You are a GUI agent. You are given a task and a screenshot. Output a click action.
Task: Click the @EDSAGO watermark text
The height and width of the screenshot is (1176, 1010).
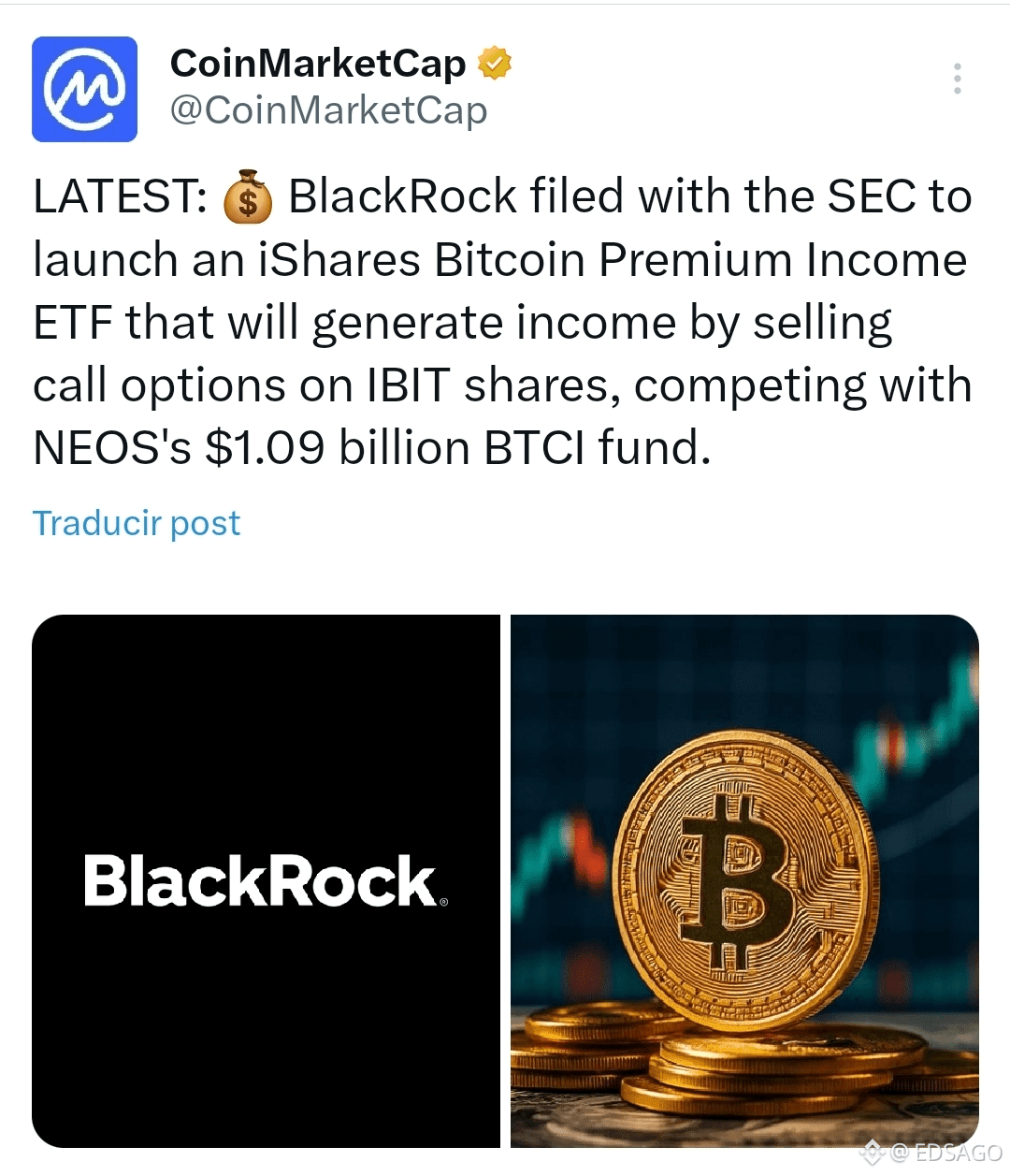coord(945,1153)
